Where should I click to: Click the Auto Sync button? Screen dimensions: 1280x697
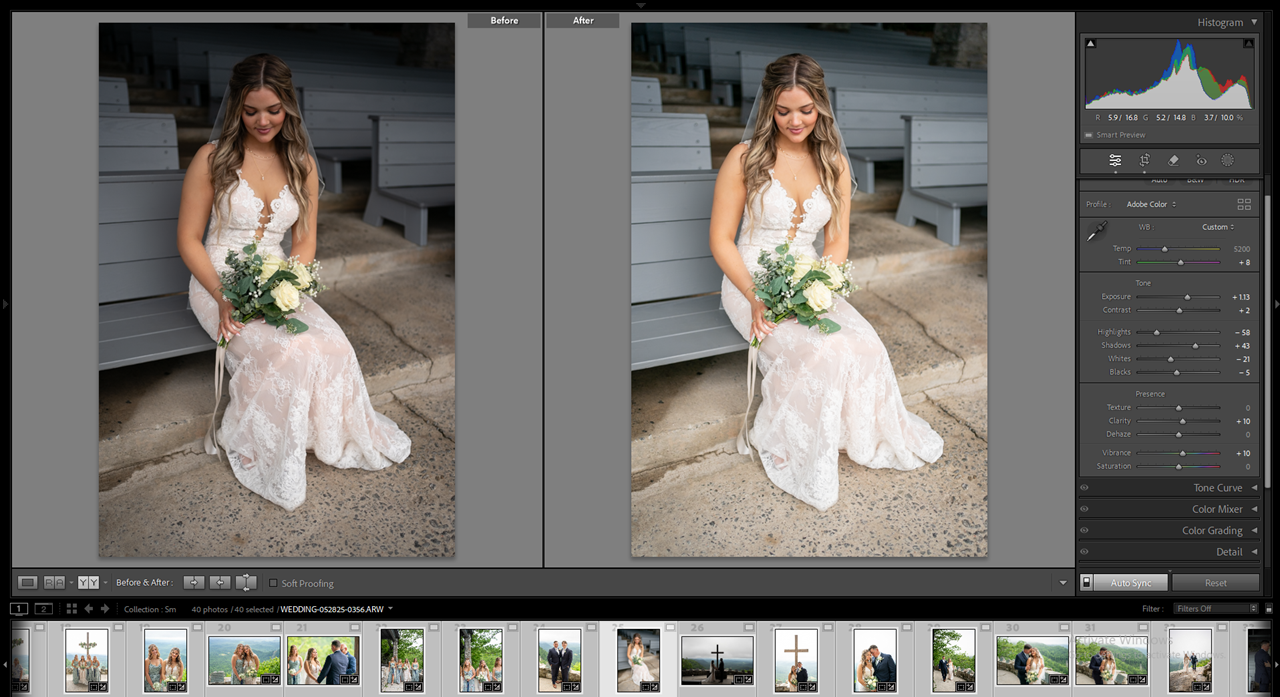tap(1131, 583)
